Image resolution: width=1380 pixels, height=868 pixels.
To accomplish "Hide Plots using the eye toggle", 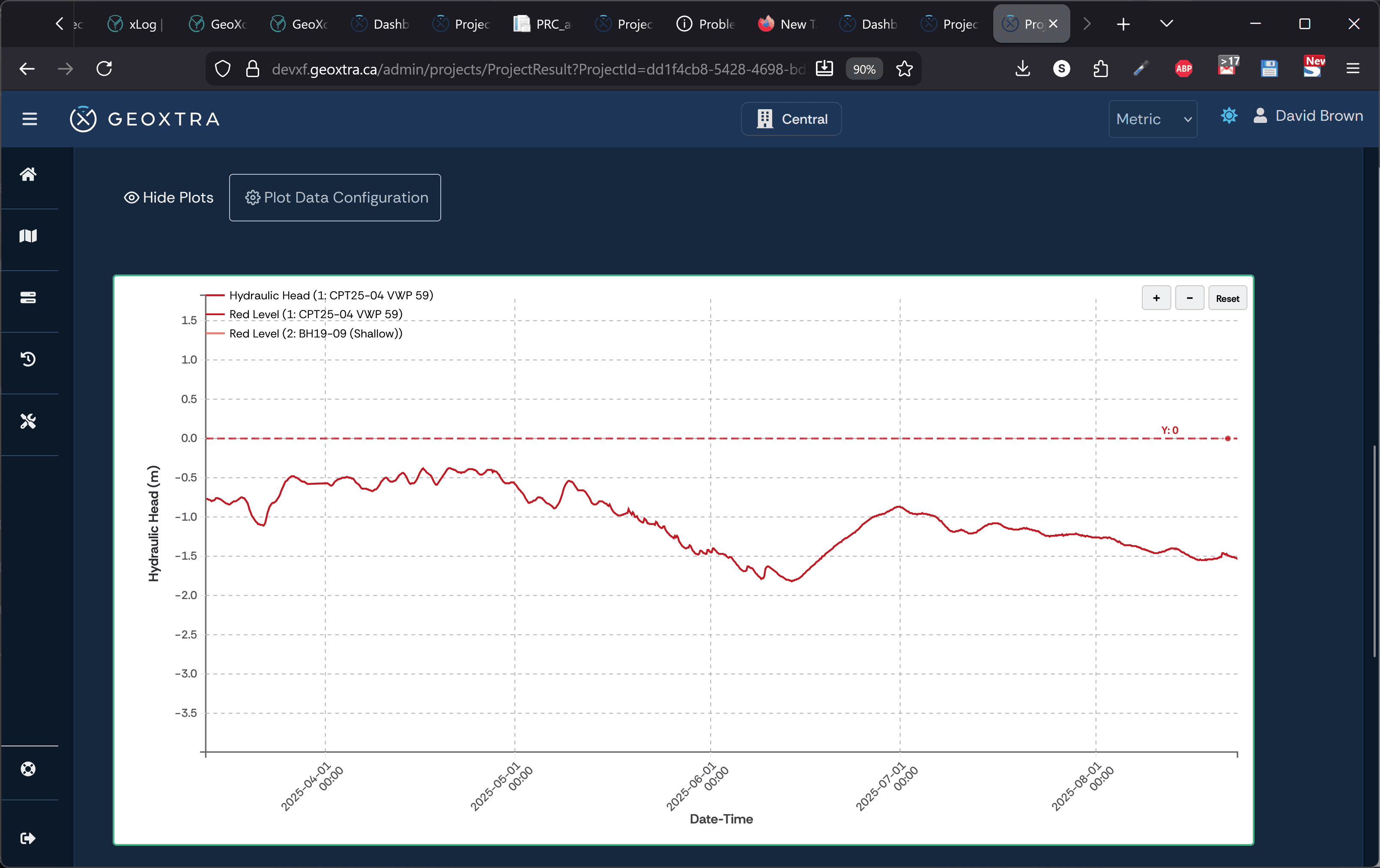I will coord(168,197).
